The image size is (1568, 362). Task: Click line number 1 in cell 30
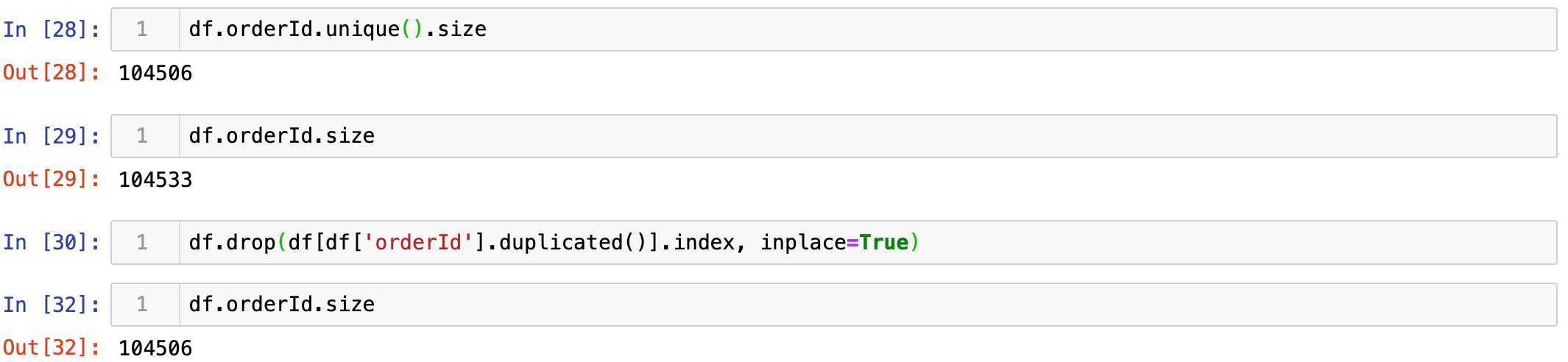pyautogui.click(x=142, y=242)
